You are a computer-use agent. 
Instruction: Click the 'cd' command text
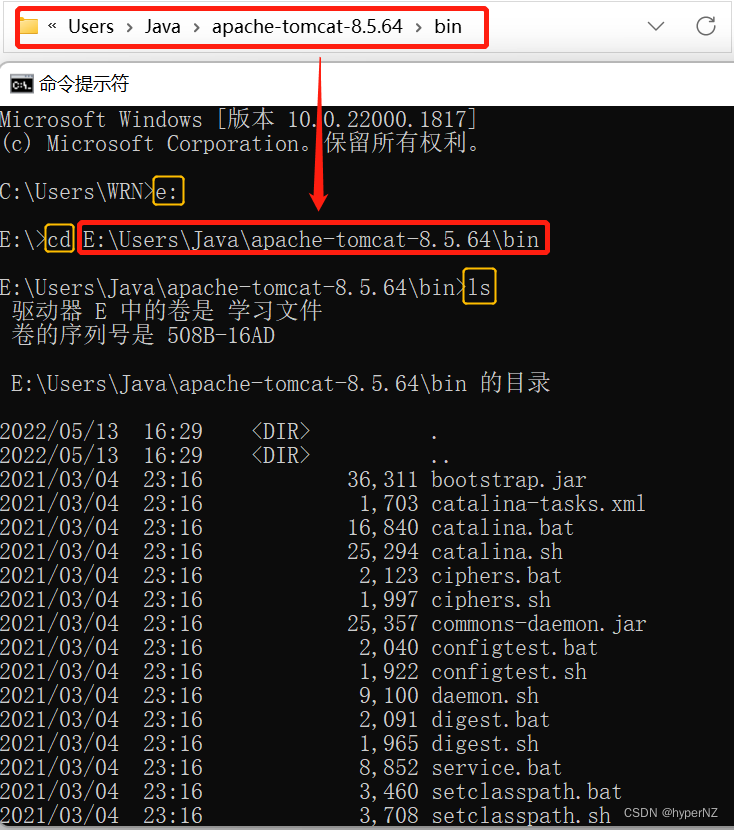[59, 239]
